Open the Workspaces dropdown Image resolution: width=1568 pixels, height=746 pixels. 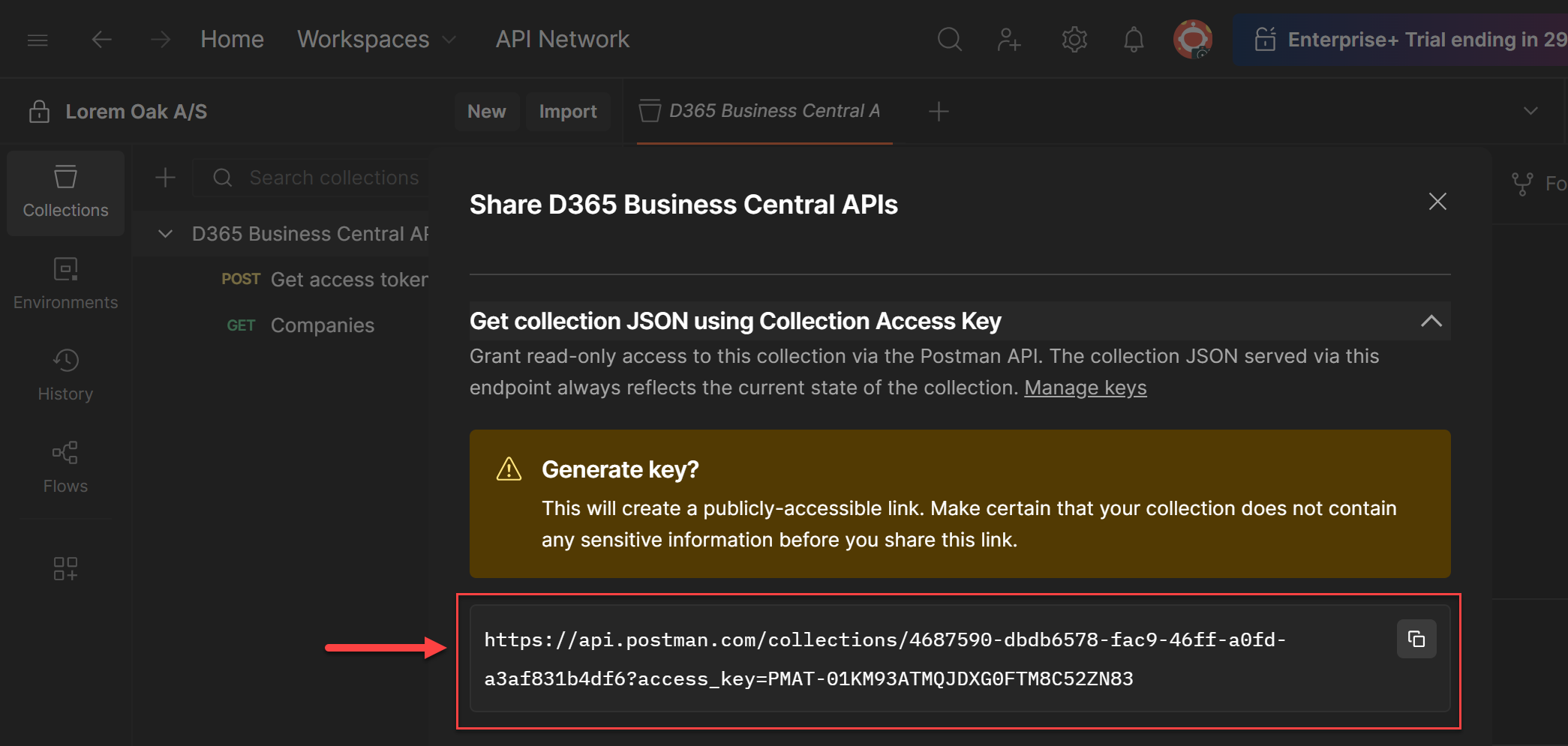tap(376, 39)
